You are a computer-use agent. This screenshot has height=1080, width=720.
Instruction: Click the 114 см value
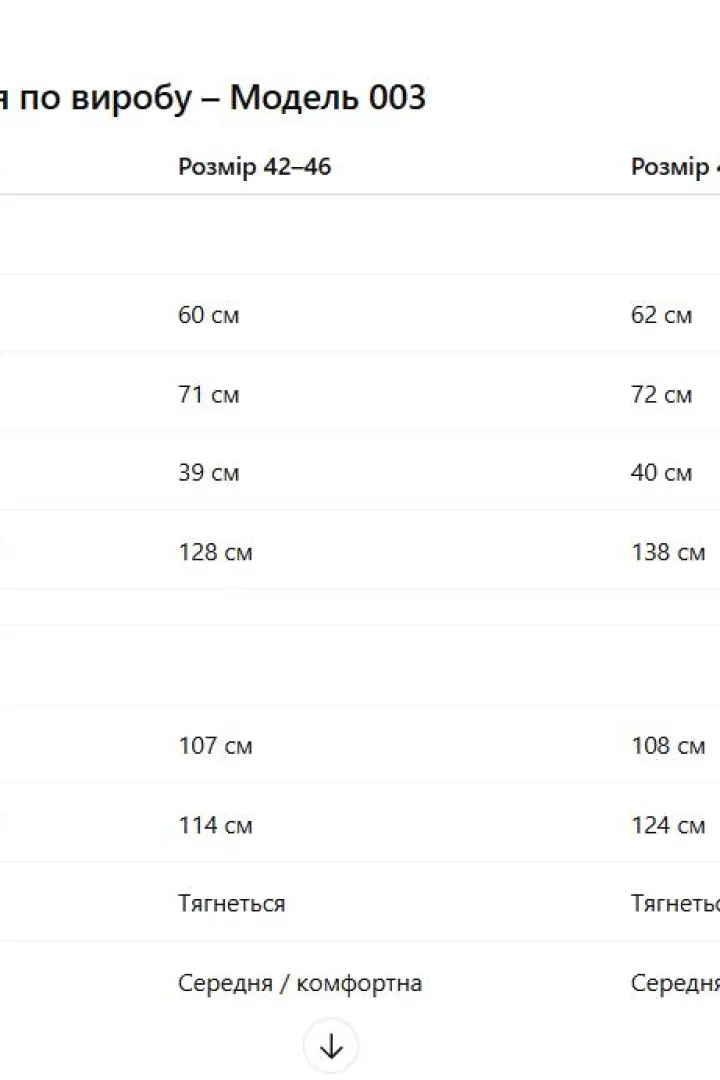(x=216, y=825)
